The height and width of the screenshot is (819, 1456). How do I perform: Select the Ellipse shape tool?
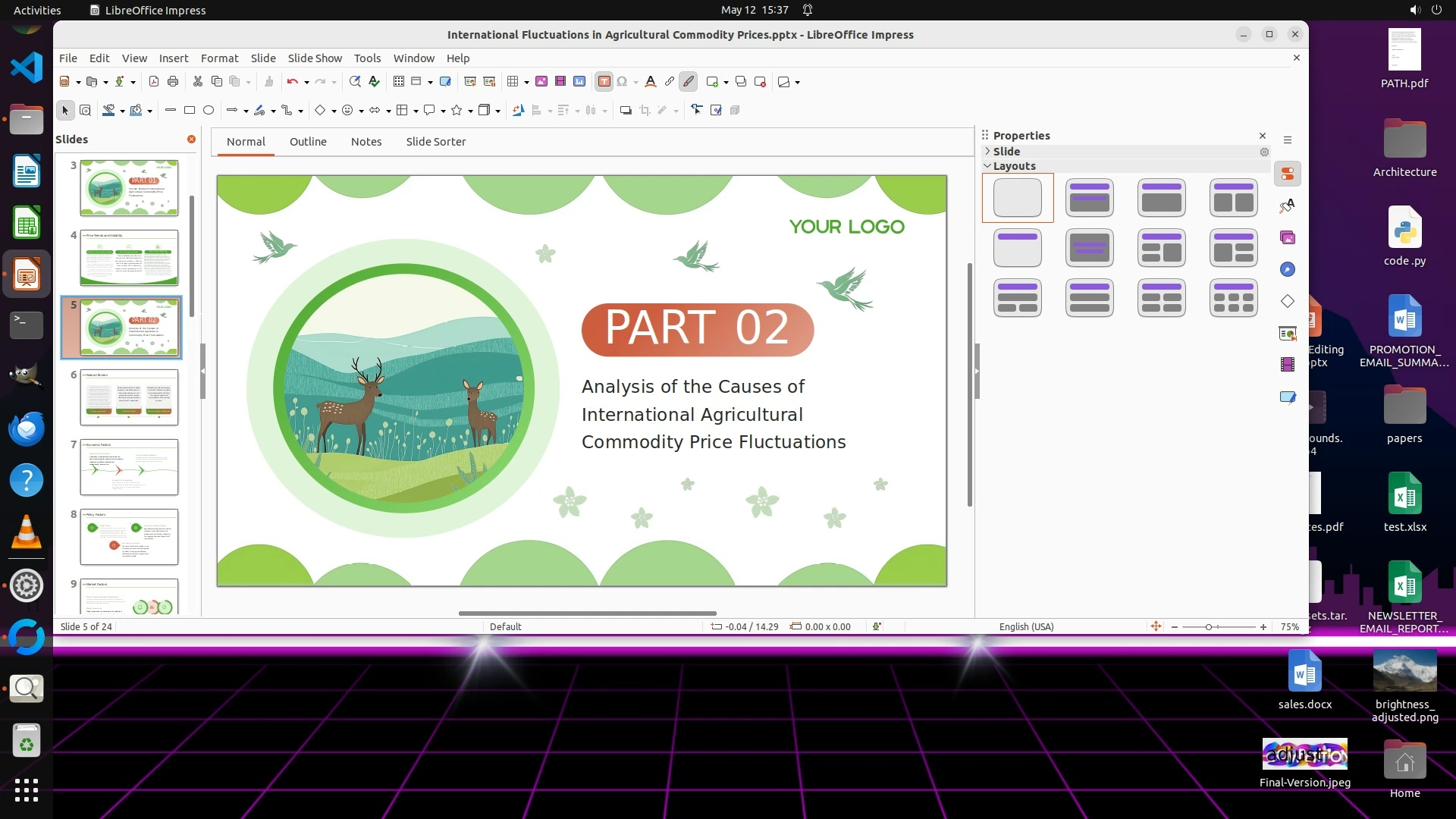tap(209, 111)
